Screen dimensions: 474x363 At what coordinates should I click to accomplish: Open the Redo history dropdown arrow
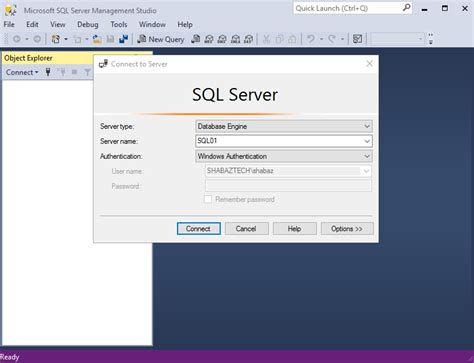pyautogui.click(x=342, y=39)
